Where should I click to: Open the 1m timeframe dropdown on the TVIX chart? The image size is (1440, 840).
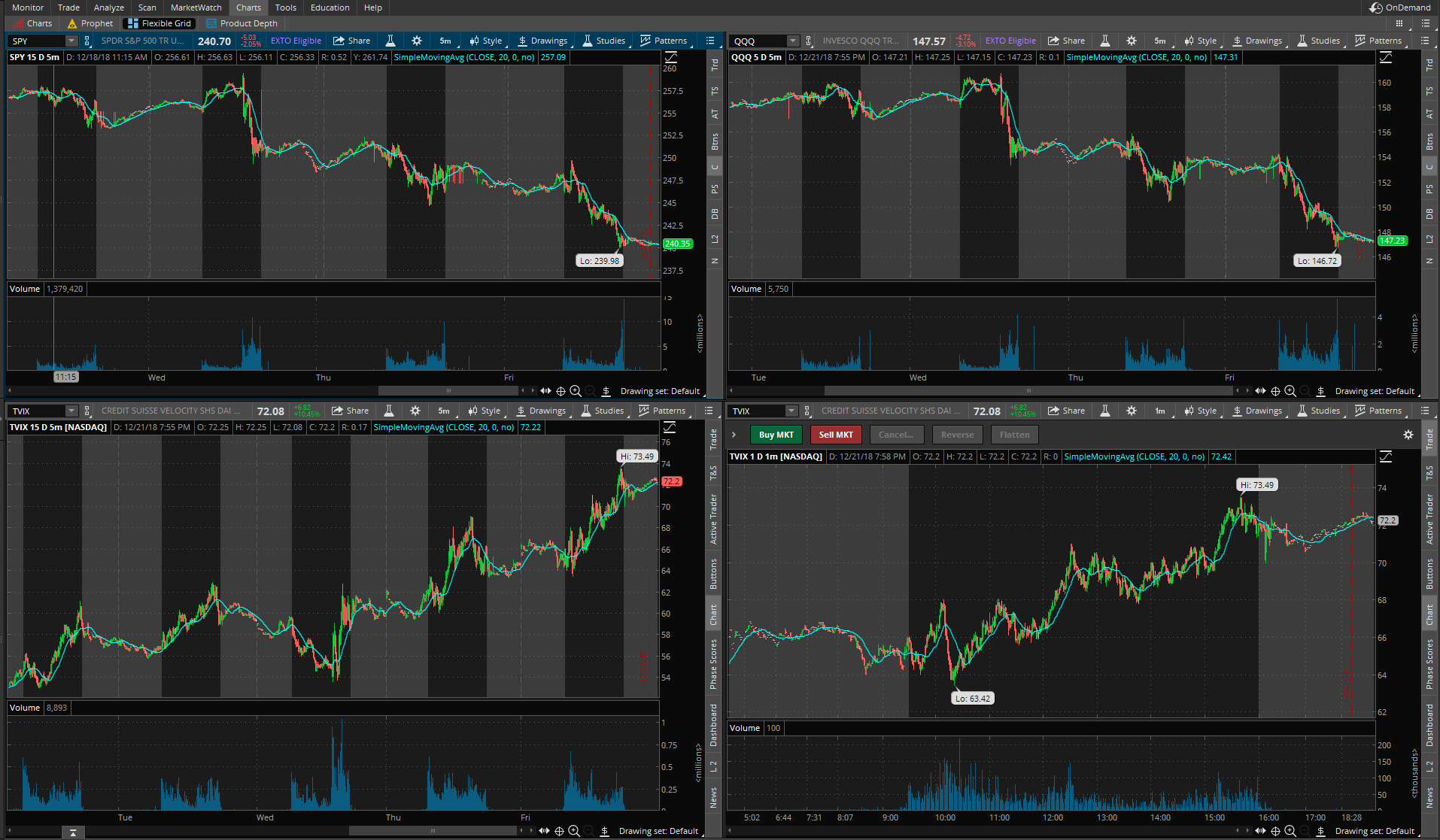(x=1160, y=411)
